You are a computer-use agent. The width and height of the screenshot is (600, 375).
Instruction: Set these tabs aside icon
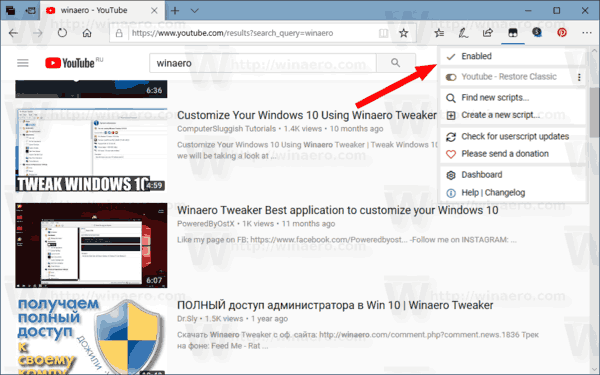click(30, 10)
